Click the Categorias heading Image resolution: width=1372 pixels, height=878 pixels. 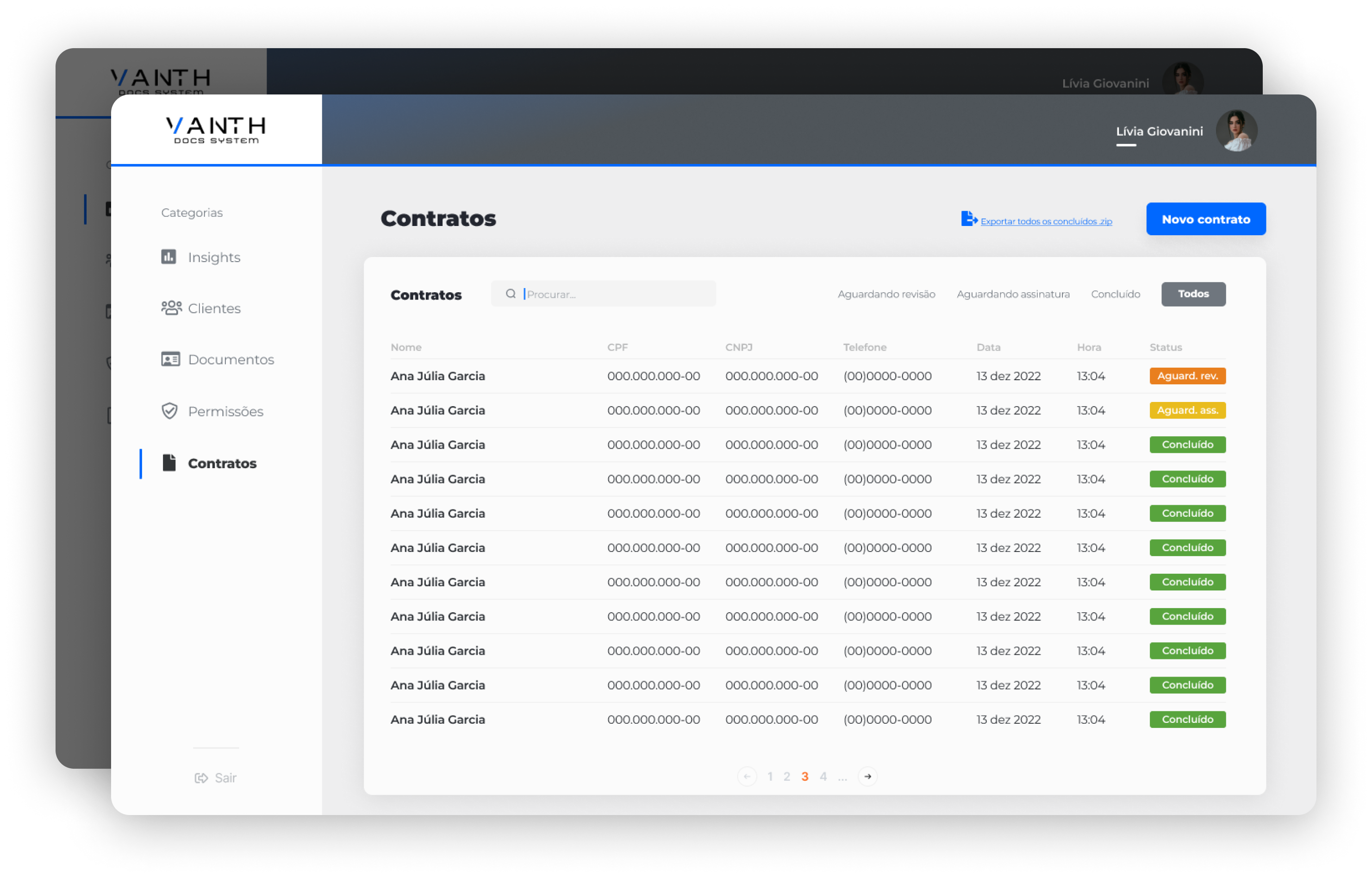pos(192,213)
